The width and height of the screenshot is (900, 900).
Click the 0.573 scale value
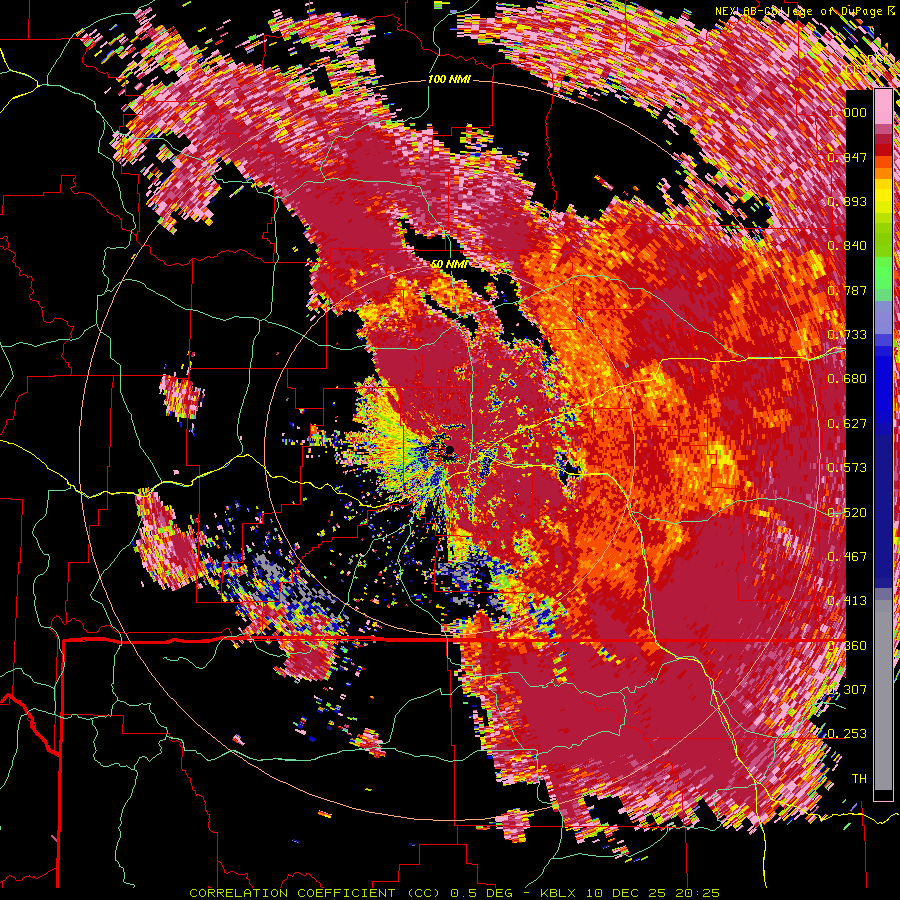point(847,468)
